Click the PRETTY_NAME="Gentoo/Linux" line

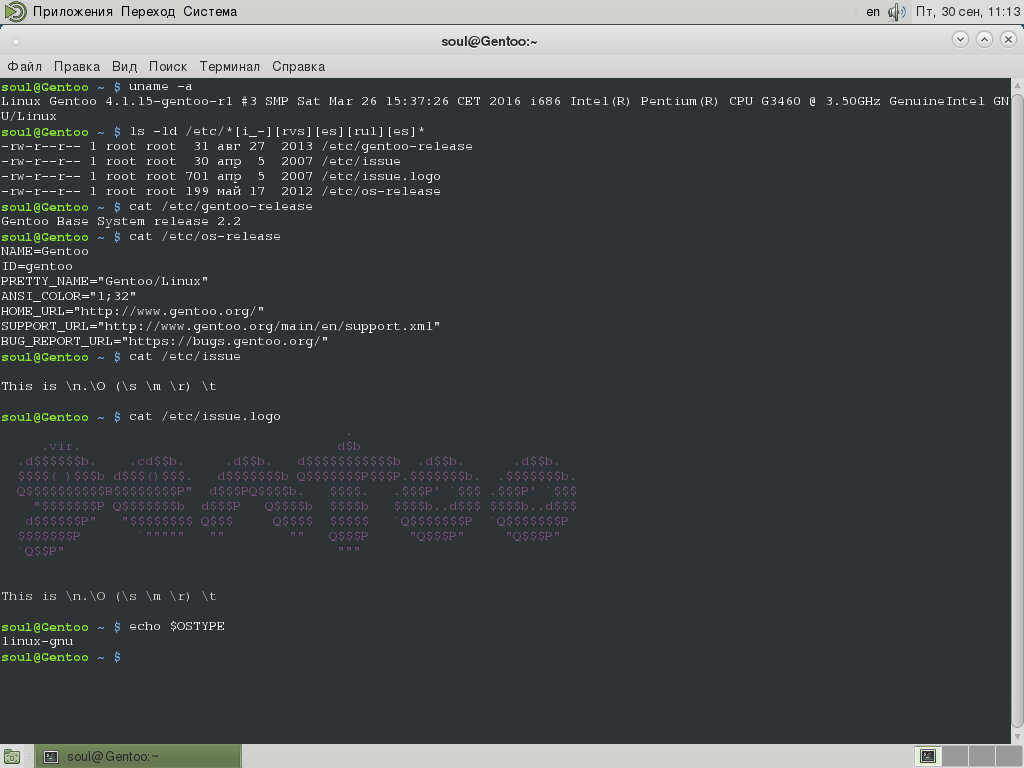pos(104,281)
